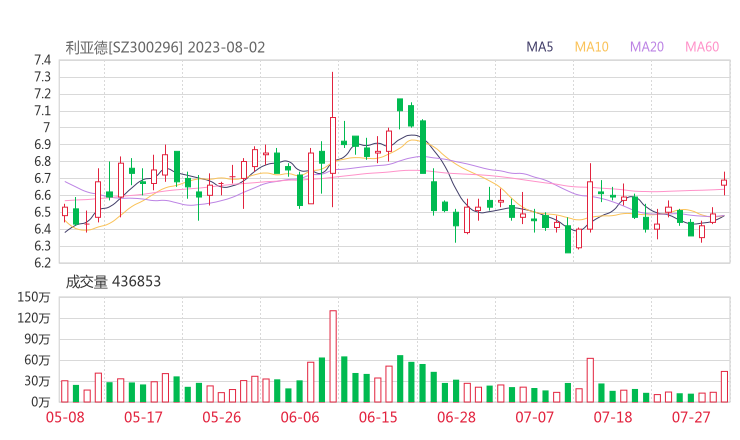
Task: Click the 06-15 date axis label
Action: coord(378,417)
